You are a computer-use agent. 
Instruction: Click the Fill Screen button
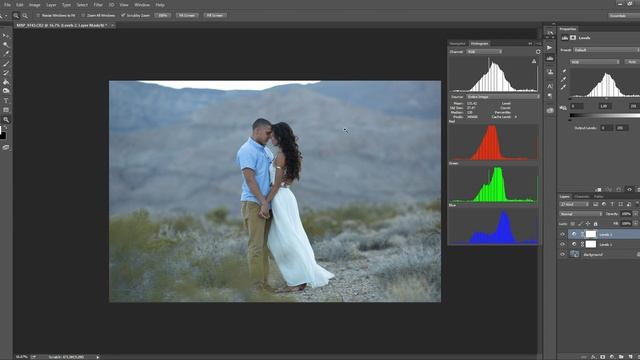pyautogui.click(x=215, y=16)
